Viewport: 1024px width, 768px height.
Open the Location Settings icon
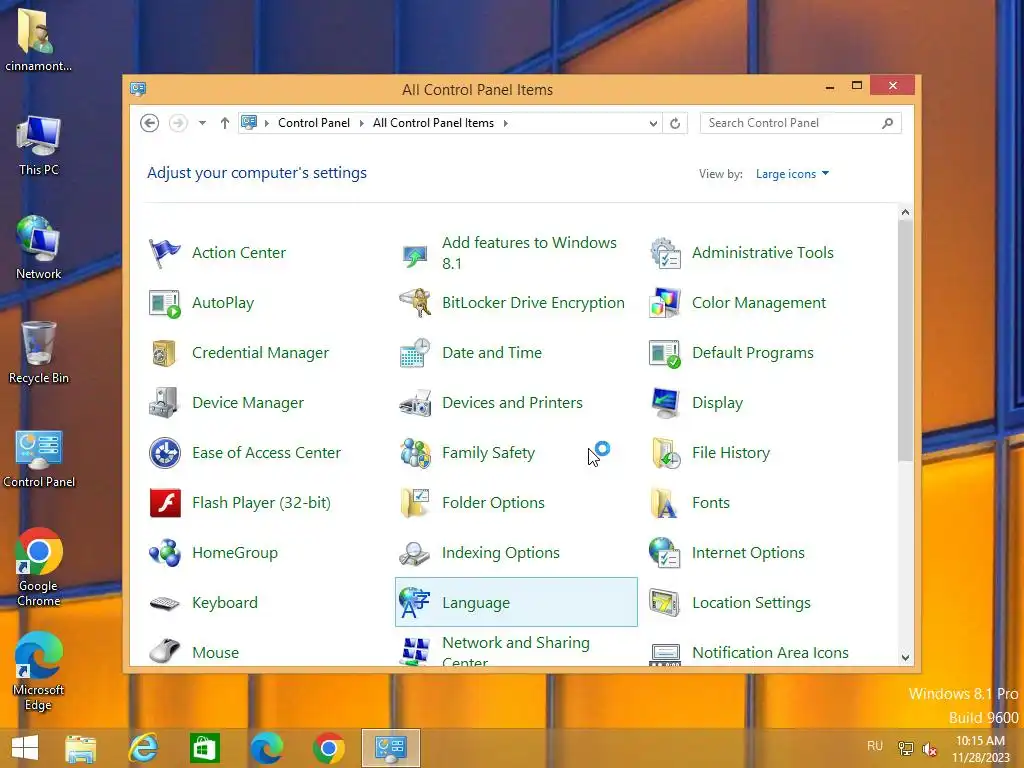pyautogui.click(x=665, y=603)
